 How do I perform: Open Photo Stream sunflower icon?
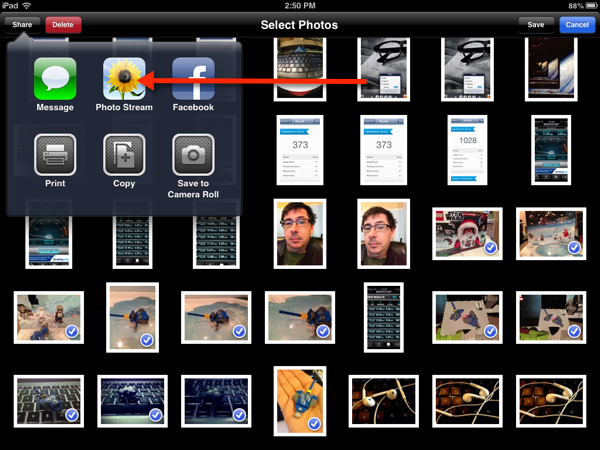tap(124, 78)
